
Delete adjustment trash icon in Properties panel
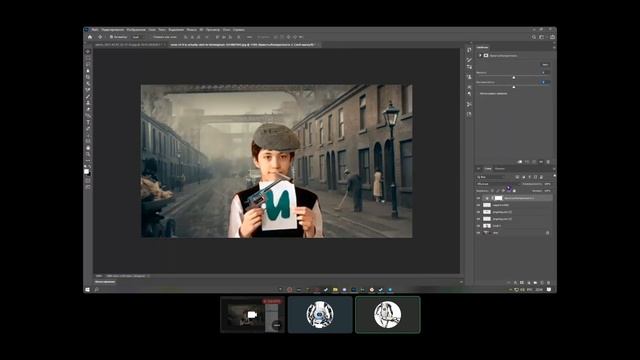pyautogui.click(x=548, y=162)
